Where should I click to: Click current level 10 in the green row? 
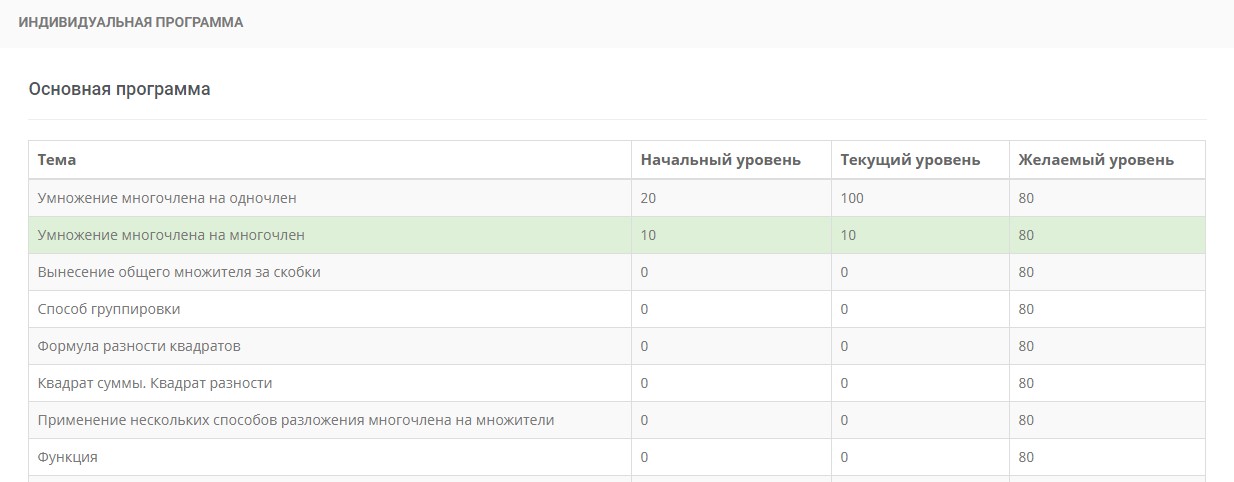[848, 235]
